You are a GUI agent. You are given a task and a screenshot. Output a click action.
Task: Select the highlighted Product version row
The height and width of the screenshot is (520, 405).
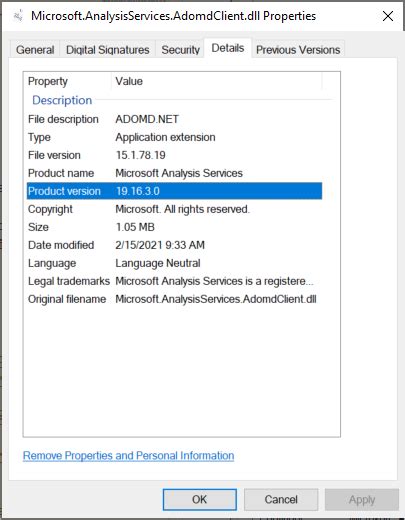pos(174,191)
